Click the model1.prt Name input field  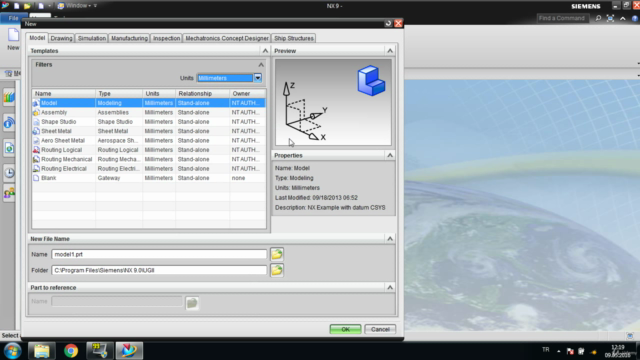[x=159, y=254]
